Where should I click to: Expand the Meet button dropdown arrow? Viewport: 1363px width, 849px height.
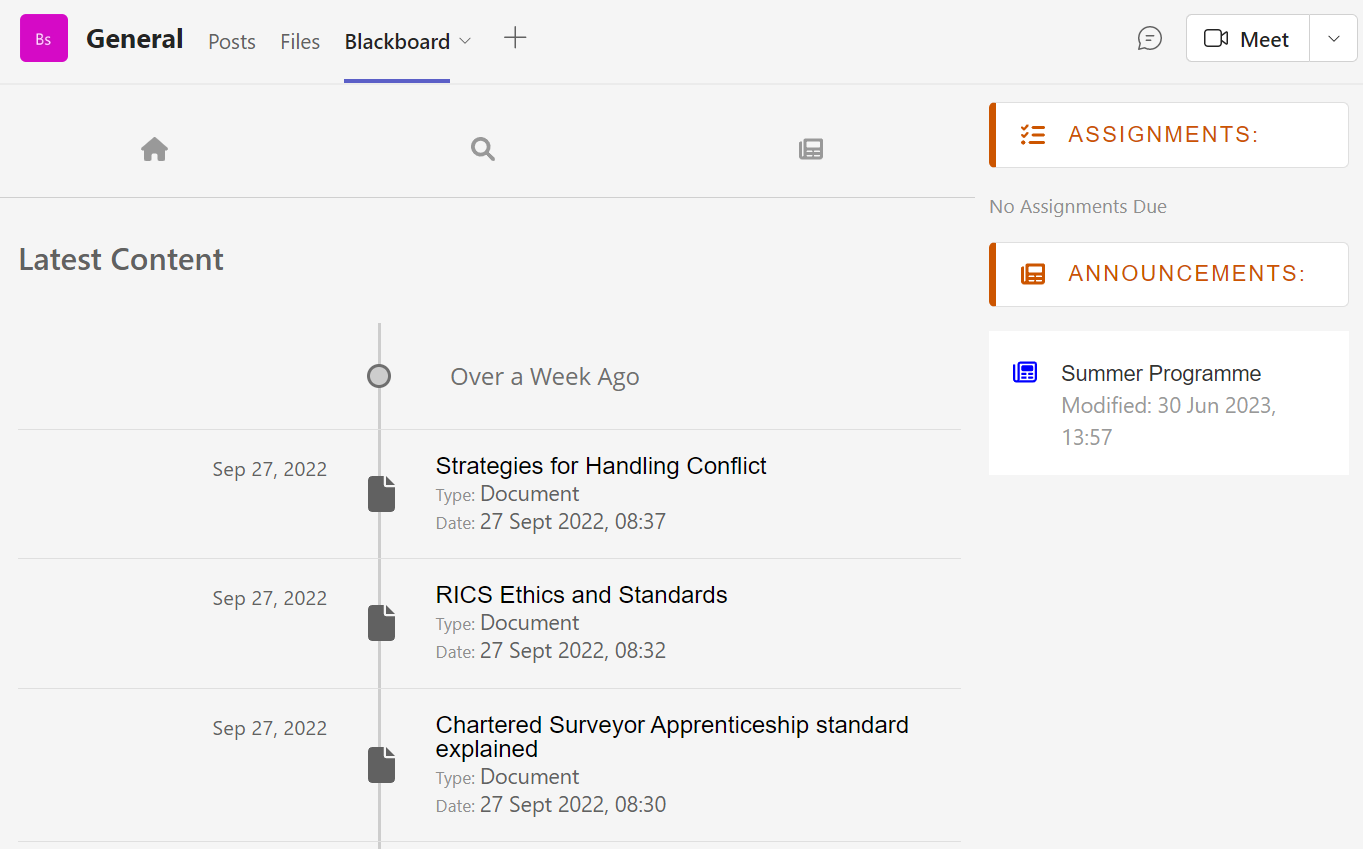coord(1333,39)
